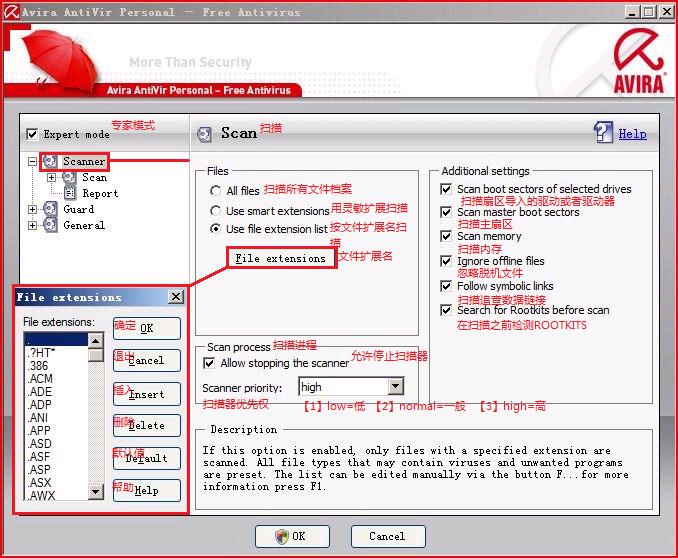This screenshot has width=678, height=558.
Task: Select Scanner item in tree
Action: (84, 161)
